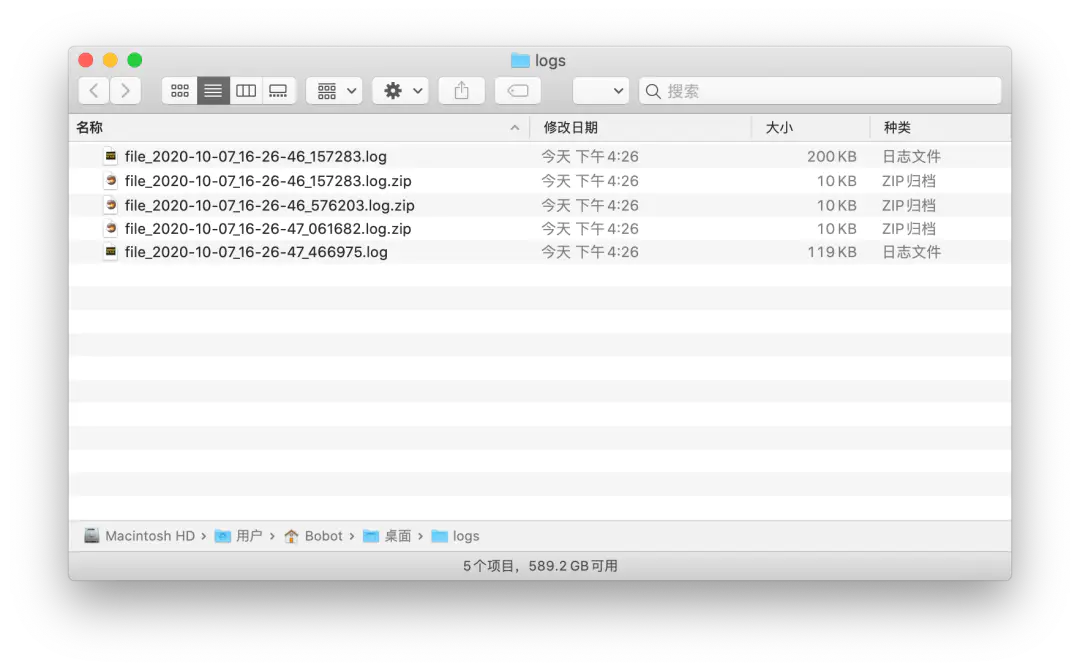
Task: Open the empty dropdown beside search field
Action: (601, 91)
